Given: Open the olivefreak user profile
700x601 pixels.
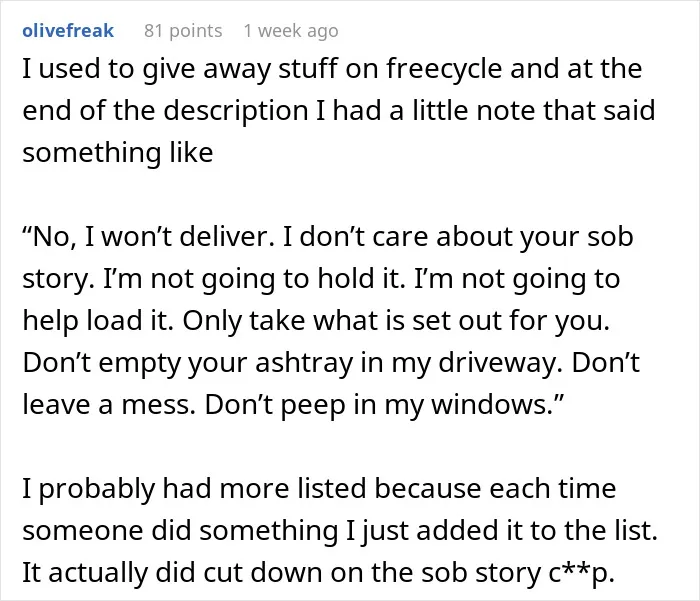Looking at the screenshot, I should tap(68, 31).
